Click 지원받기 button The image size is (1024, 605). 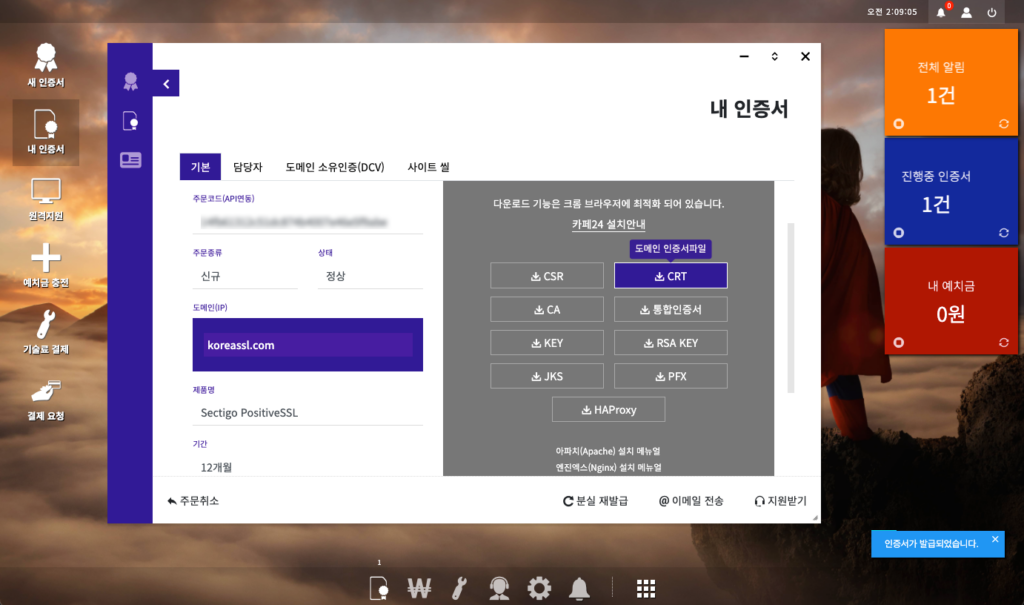[780, 501]
